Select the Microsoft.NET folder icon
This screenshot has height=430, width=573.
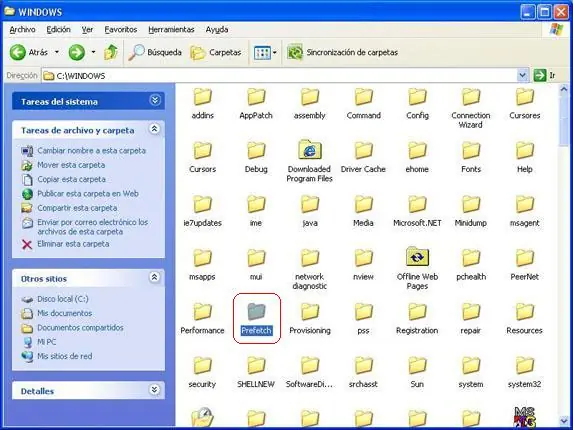coord(417,204)
